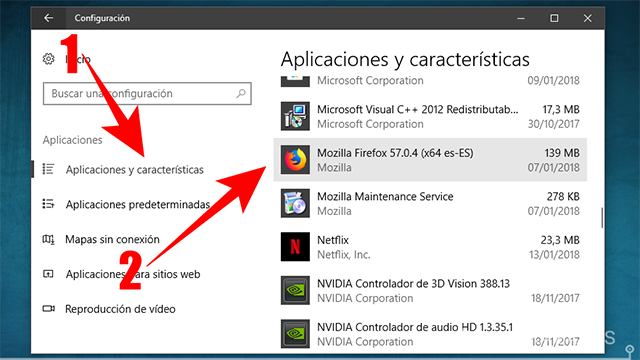Image resolution: width=640 pixels, height=360 pixels.
Task: Click the app list scrollbar thumb
Action: (x=602, y=218)
